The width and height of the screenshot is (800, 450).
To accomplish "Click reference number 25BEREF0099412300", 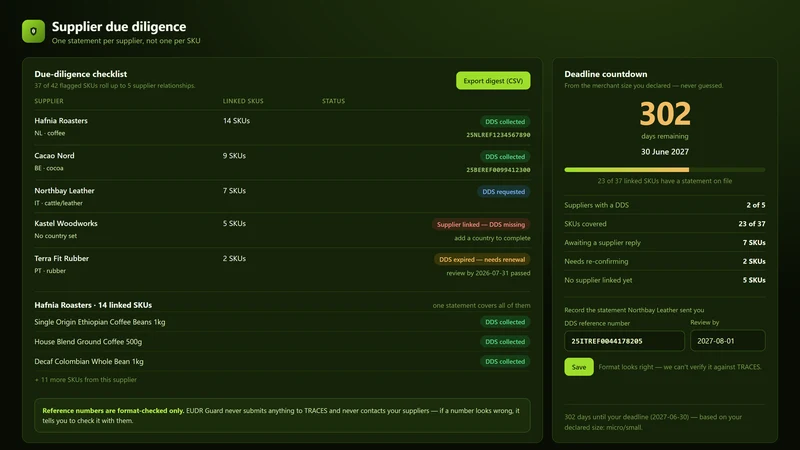I will click(x=498, y=170).
